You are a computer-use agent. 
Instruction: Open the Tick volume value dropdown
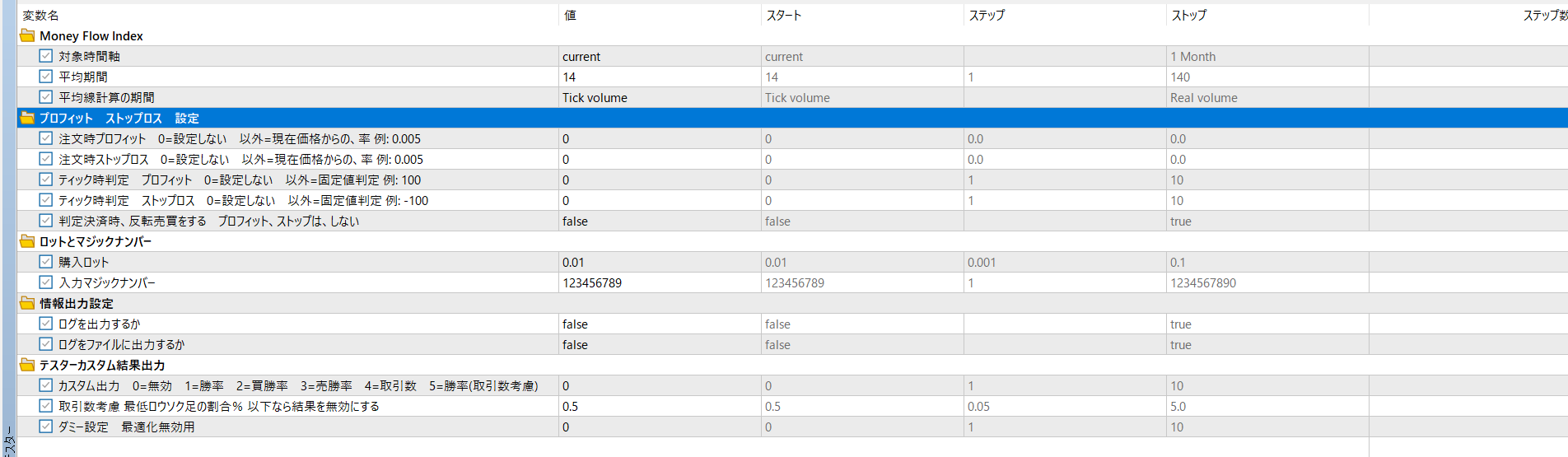point(660,97)
